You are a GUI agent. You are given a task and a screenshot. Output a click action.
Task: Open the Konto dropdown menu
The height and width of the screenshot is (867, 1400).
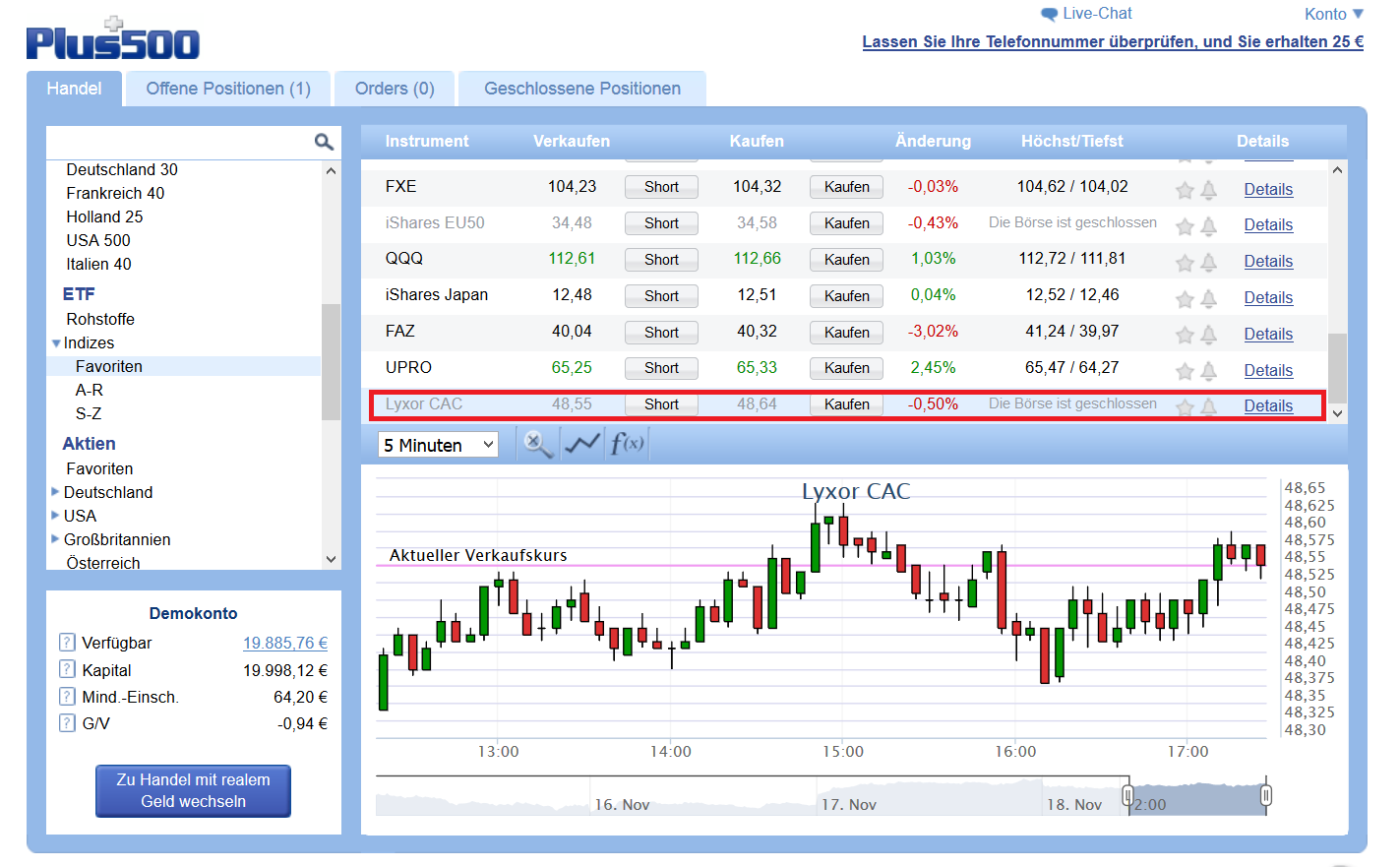[1333, 14]
